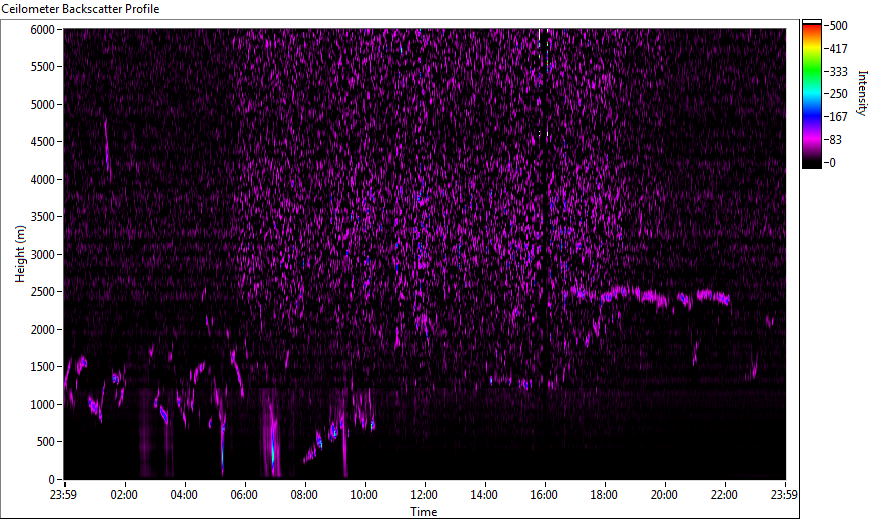The width and height of the screenshot is (872, 519).
Task: Click the last 23:59 time axis label
Action: pyautogui.click(x=784, y=495)
